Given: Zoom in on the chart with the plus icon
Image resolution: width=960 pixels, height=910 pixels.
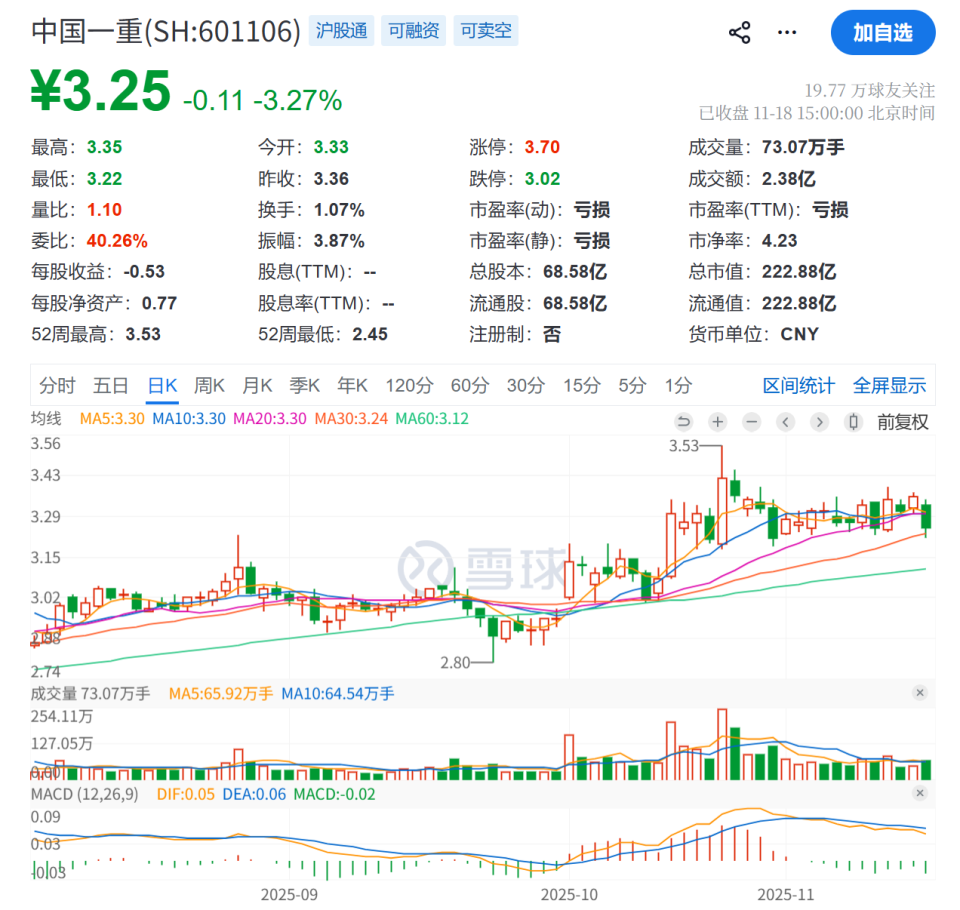Looking at the screenshot, I should point(717,422).
